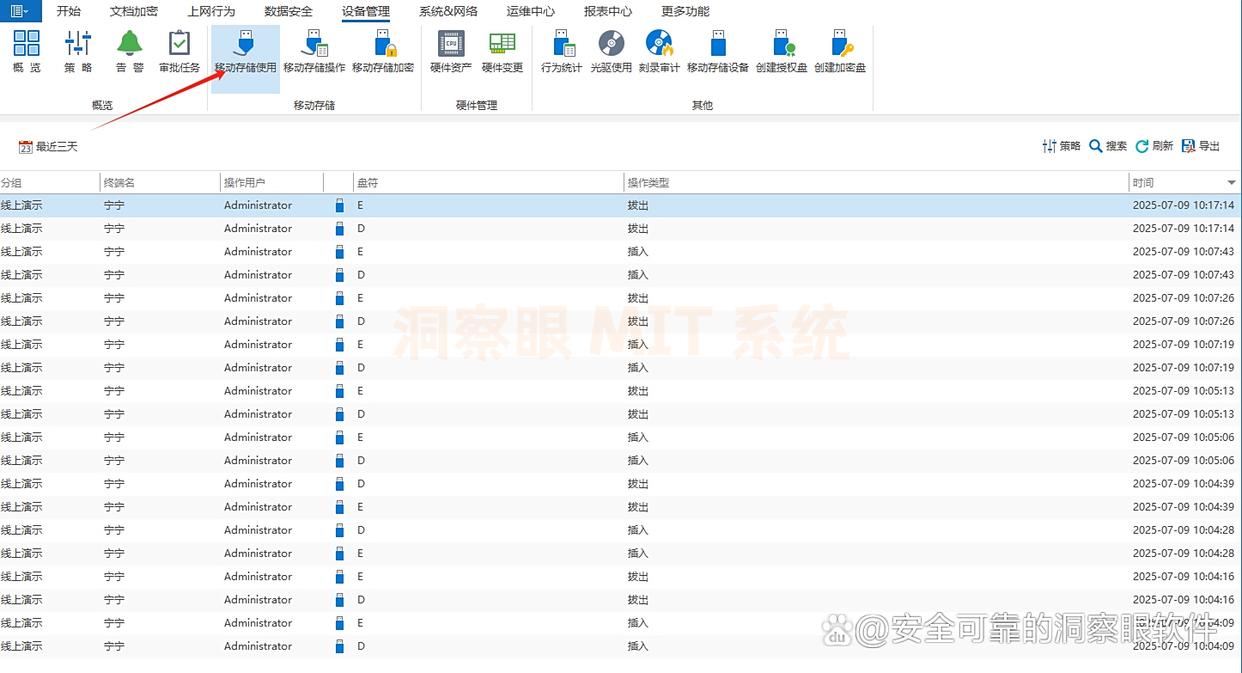Select timestamp 2025-07-09 10:04:39 in row E
The image size is (1242, 673).
[x=1183, y=507]
